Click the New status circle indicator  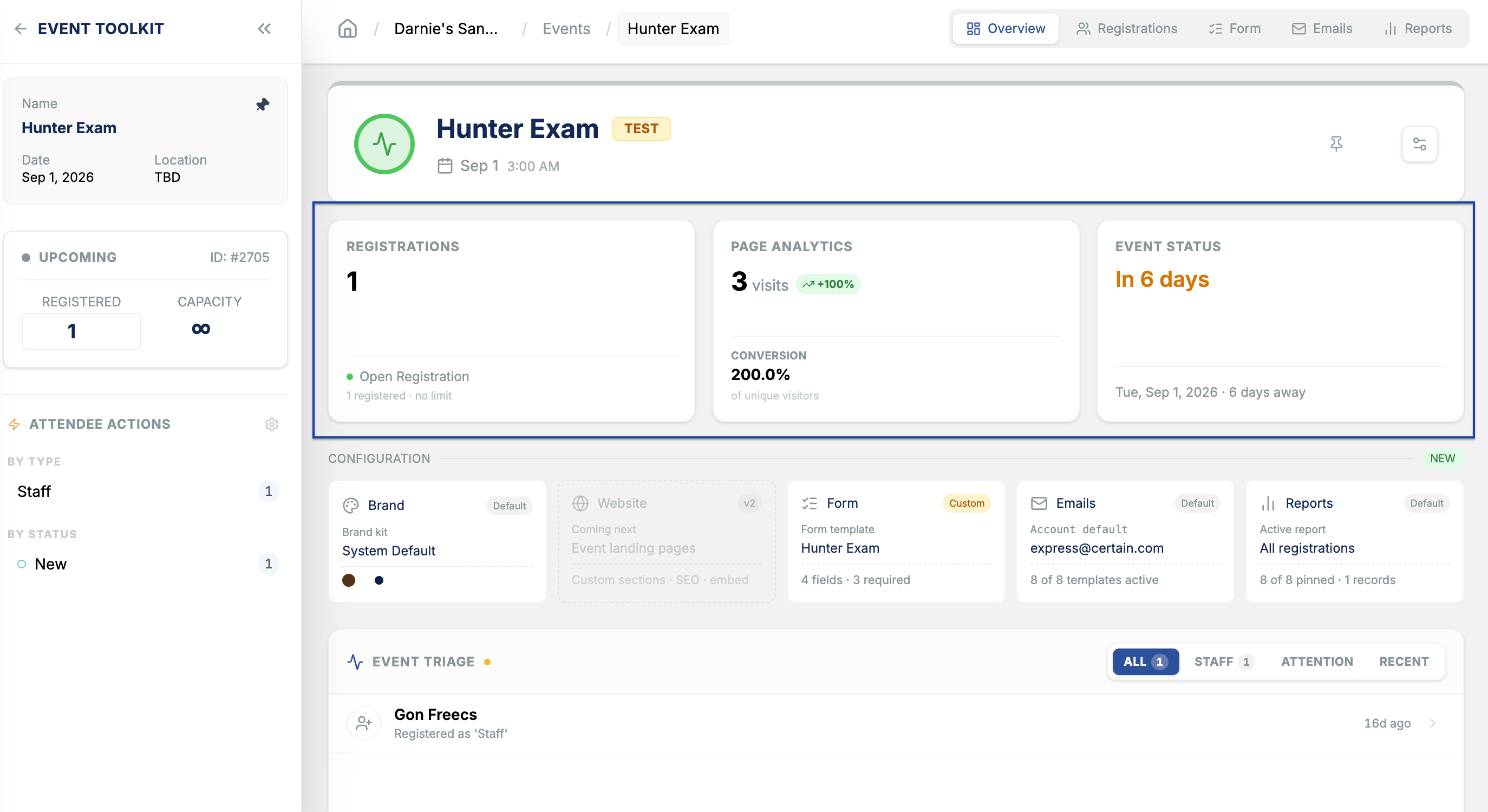[21, 564]
